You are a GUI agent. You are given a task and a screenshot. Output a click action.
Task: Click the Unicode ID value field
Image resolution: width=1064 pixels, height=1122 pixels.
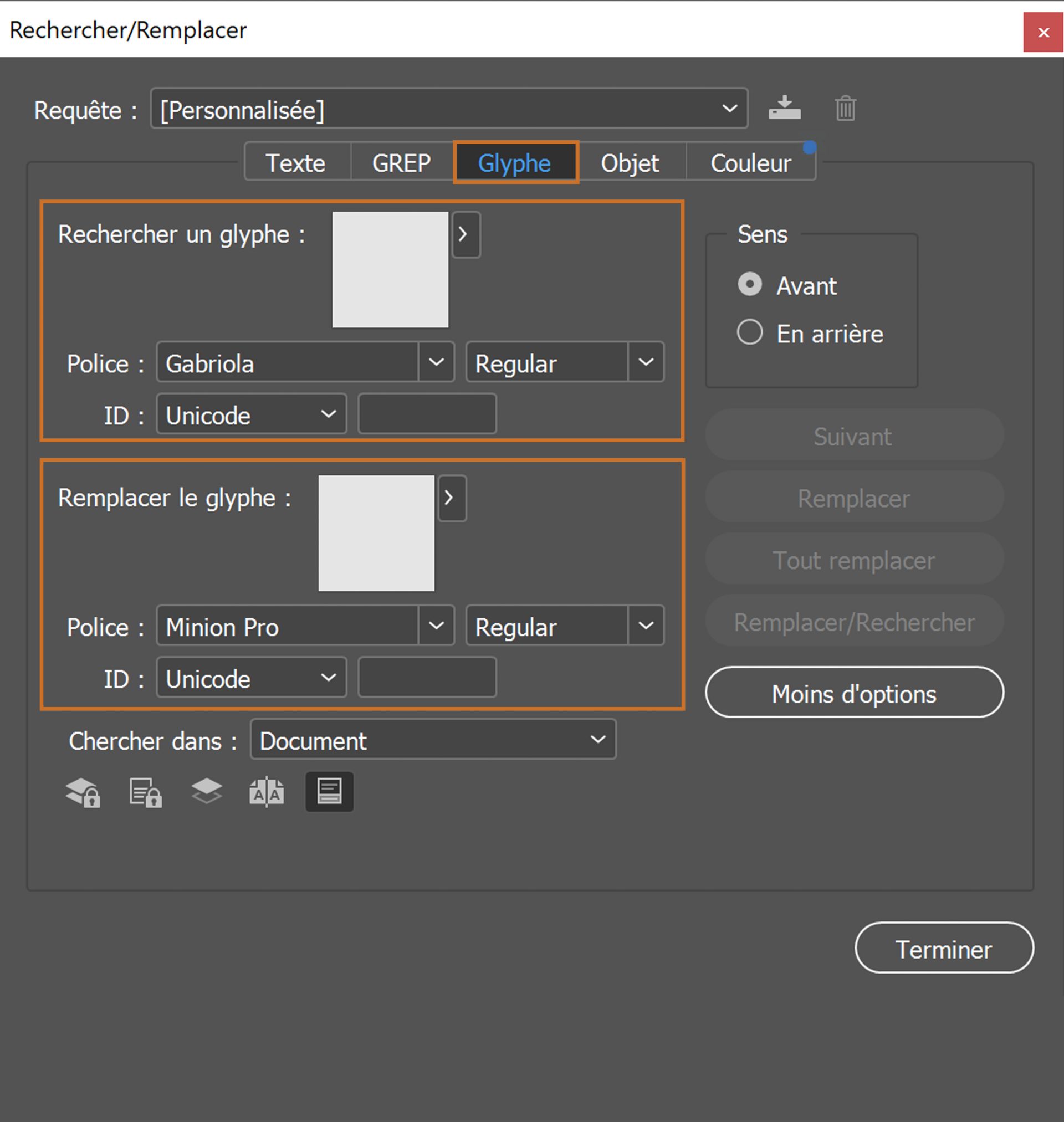pos(427,414)
